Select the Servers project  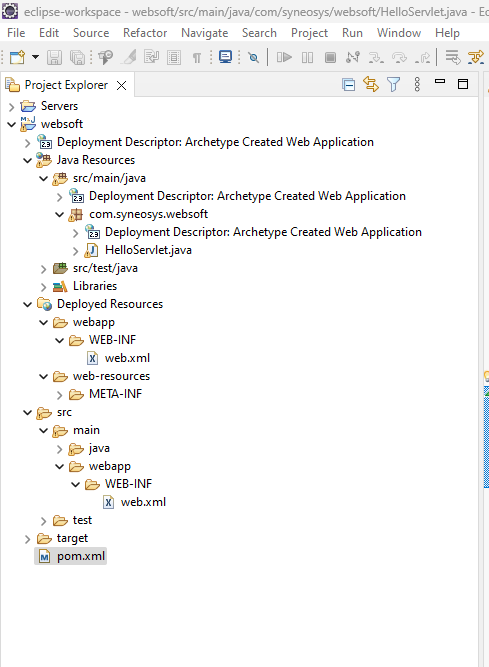[x=59, y=106]
